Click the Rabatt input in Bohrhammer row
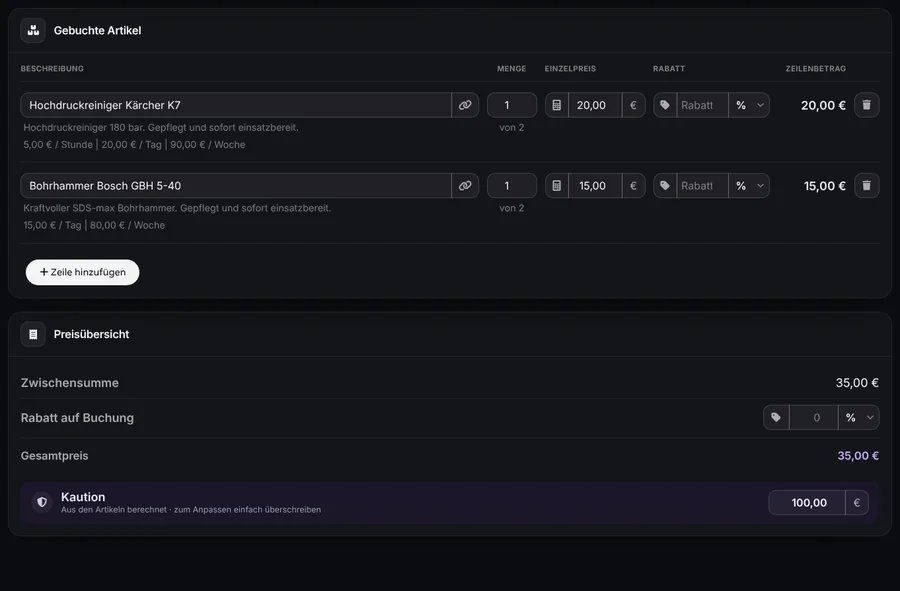This screenshot has height=591, width=900. [x=702, y=186]
